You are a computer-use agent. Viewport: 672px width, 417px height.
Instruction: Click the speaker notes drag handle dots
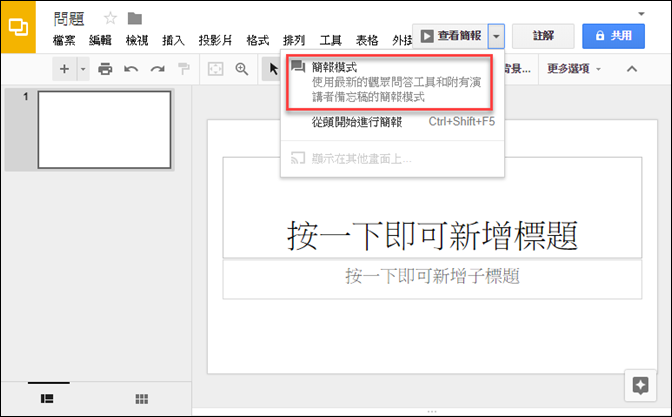[432, 411]
